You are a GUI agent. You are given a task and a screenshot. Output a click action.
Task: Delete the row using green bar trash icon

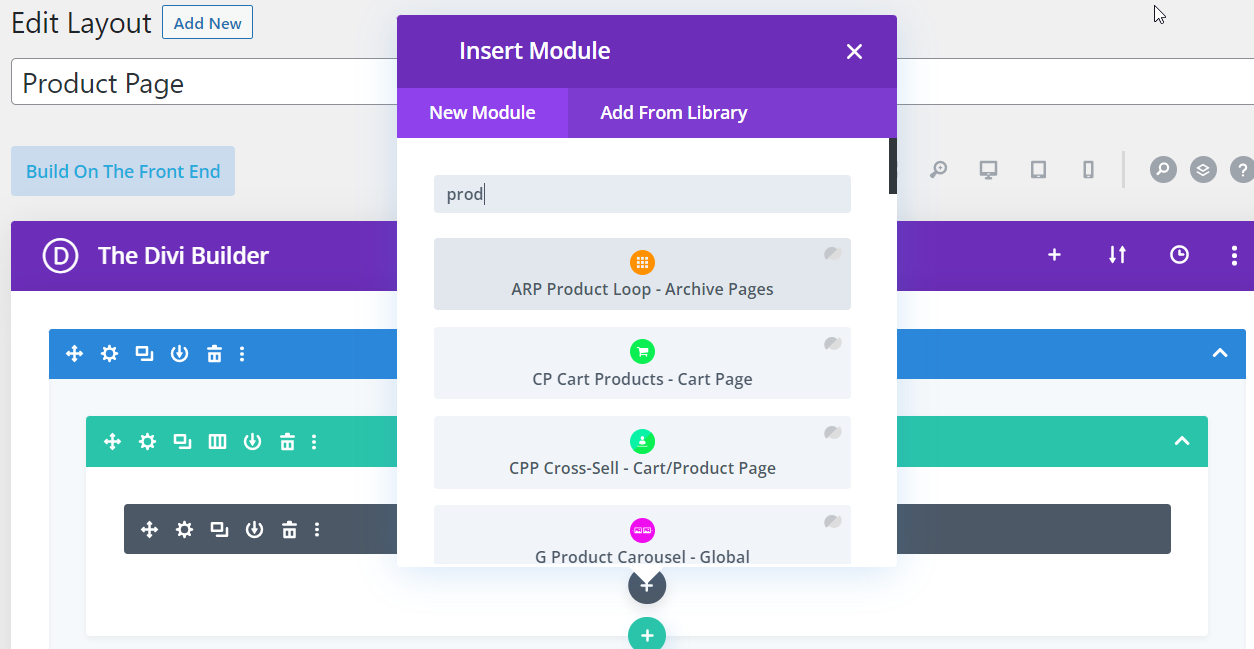tap(287, 442)
